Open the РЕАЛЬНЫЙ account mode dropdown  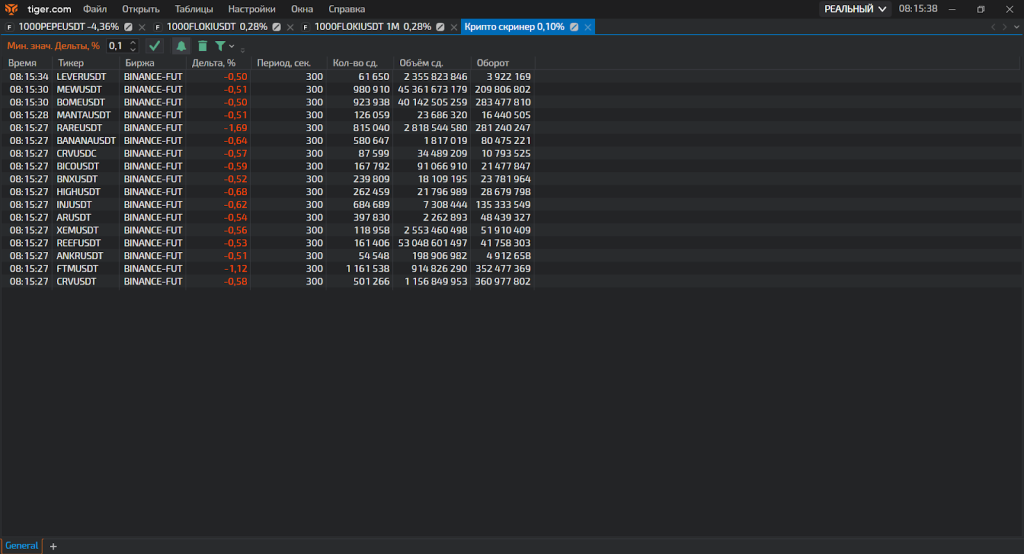click(x=855, y=9)
